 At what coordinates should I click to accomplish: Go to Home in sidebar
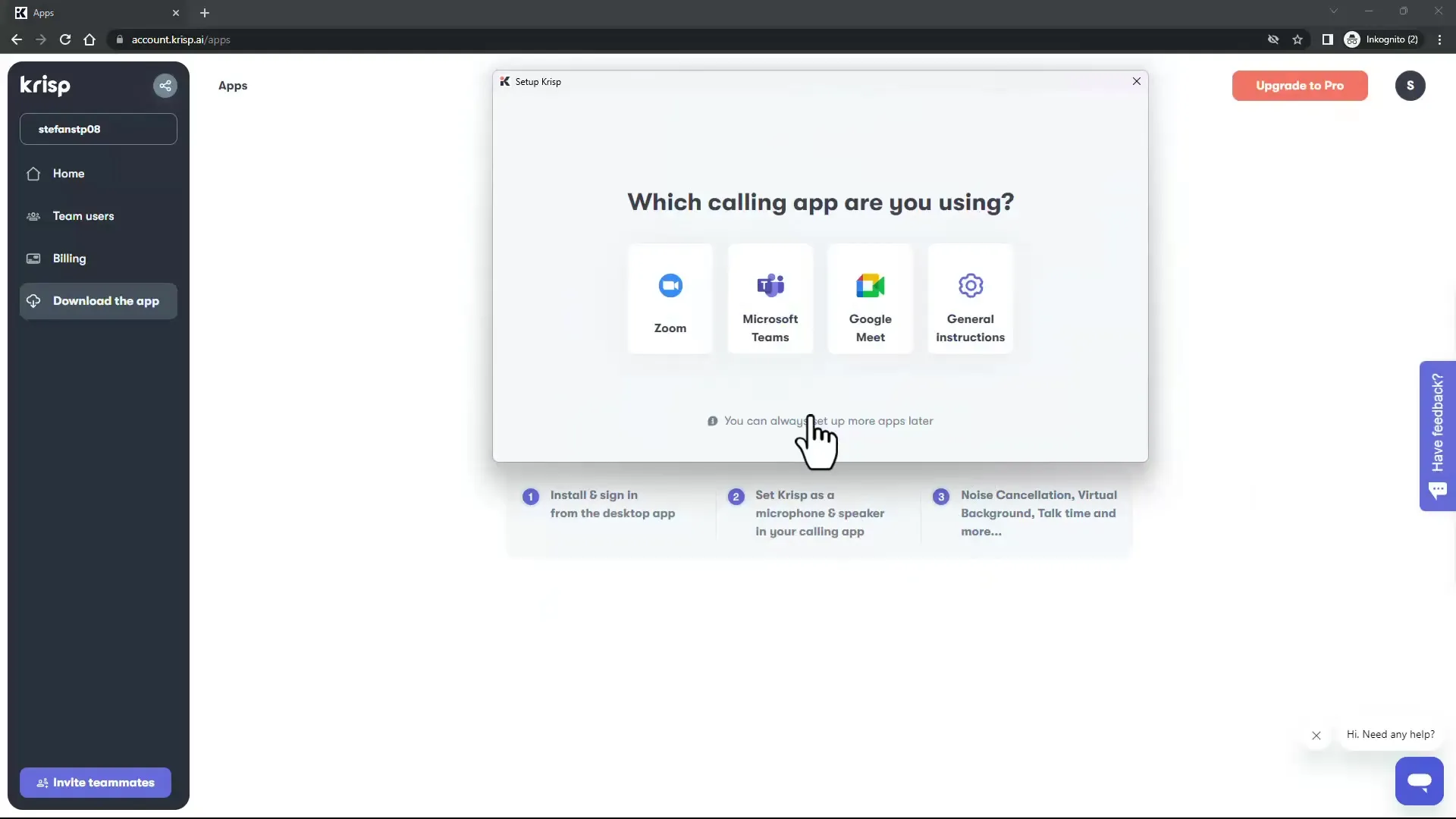99,174
